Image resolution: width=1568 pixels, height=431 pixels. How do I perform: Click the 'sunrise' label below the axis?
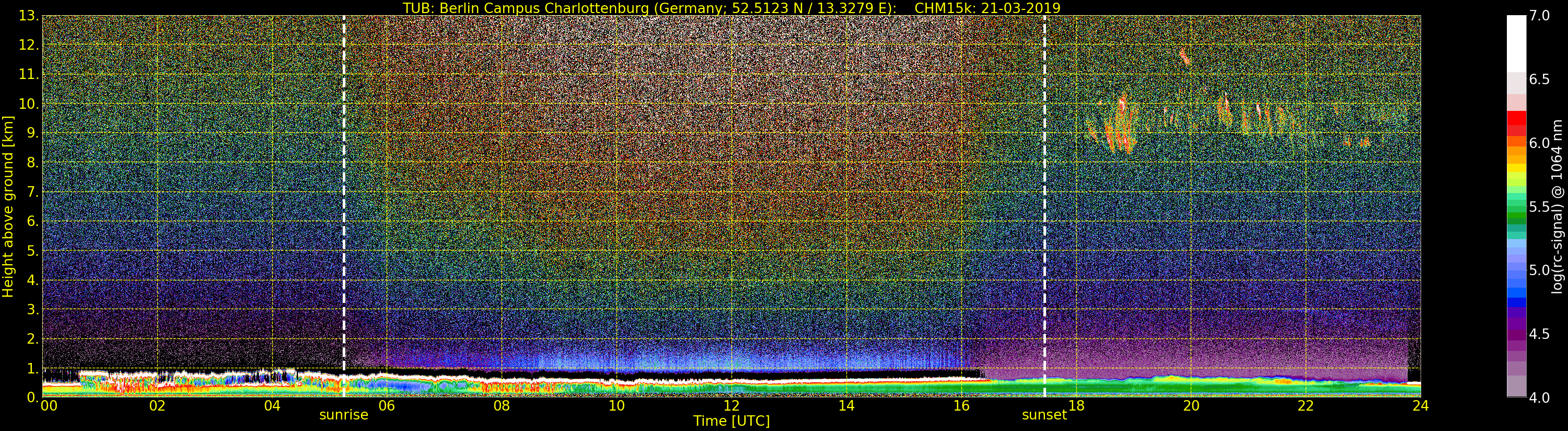pos(344,415)
